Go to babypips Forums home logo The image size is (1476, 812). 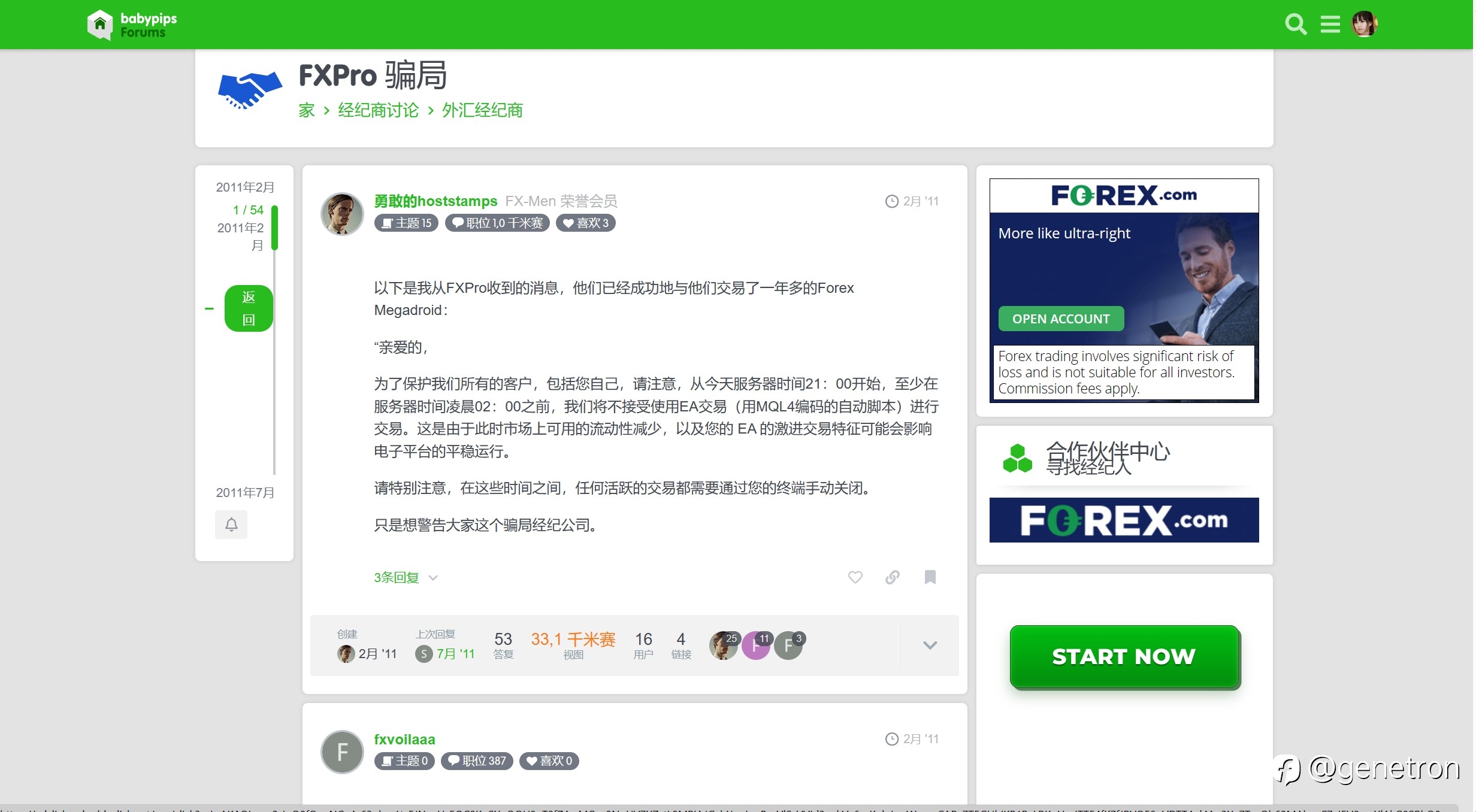pyautogui.click(x=132, y=25)
